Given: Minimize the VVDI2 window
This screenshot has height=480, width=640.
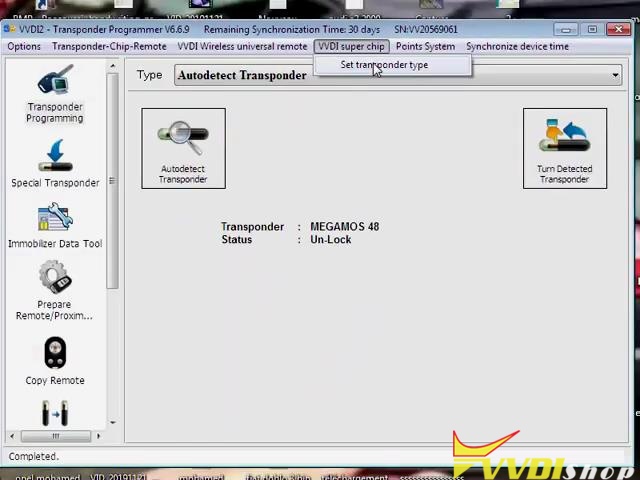Looking at the screenshot, I should pos(566,29).
